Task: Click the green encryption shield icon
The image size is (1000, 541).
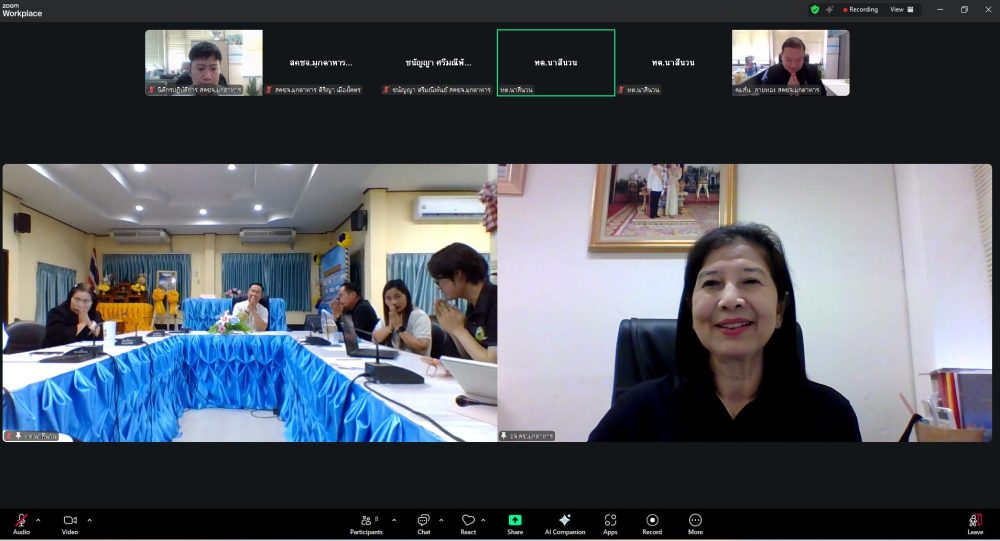Action: click(815, 9)
